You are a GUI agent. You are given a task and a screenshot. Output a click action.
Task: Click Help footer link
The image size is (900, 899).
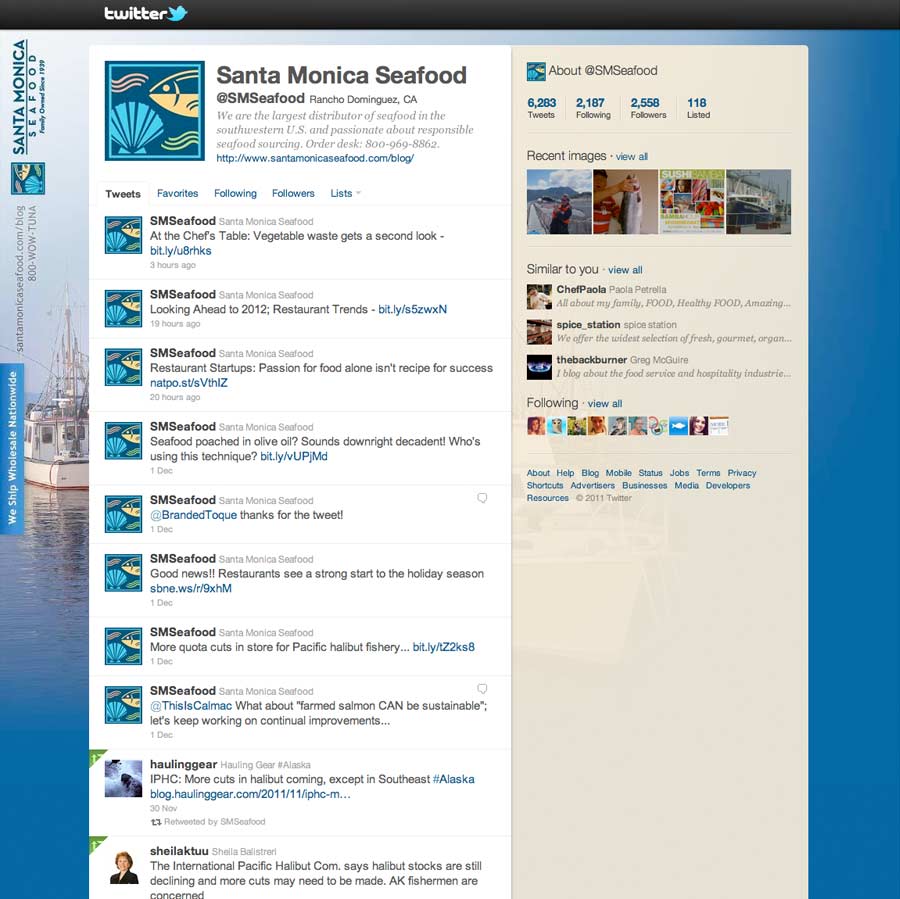point(565,473)
